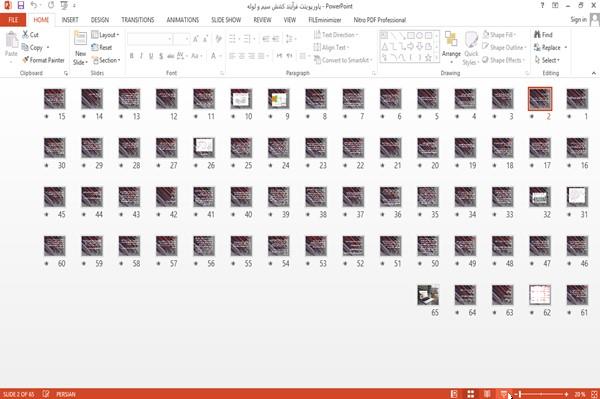
Task: Switch to Normal view from status bar
Action: click(454, 394)
